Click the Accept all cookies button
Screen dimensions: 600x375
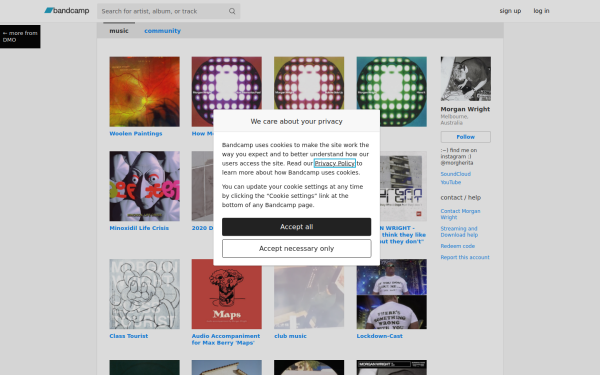coord(297,227)
